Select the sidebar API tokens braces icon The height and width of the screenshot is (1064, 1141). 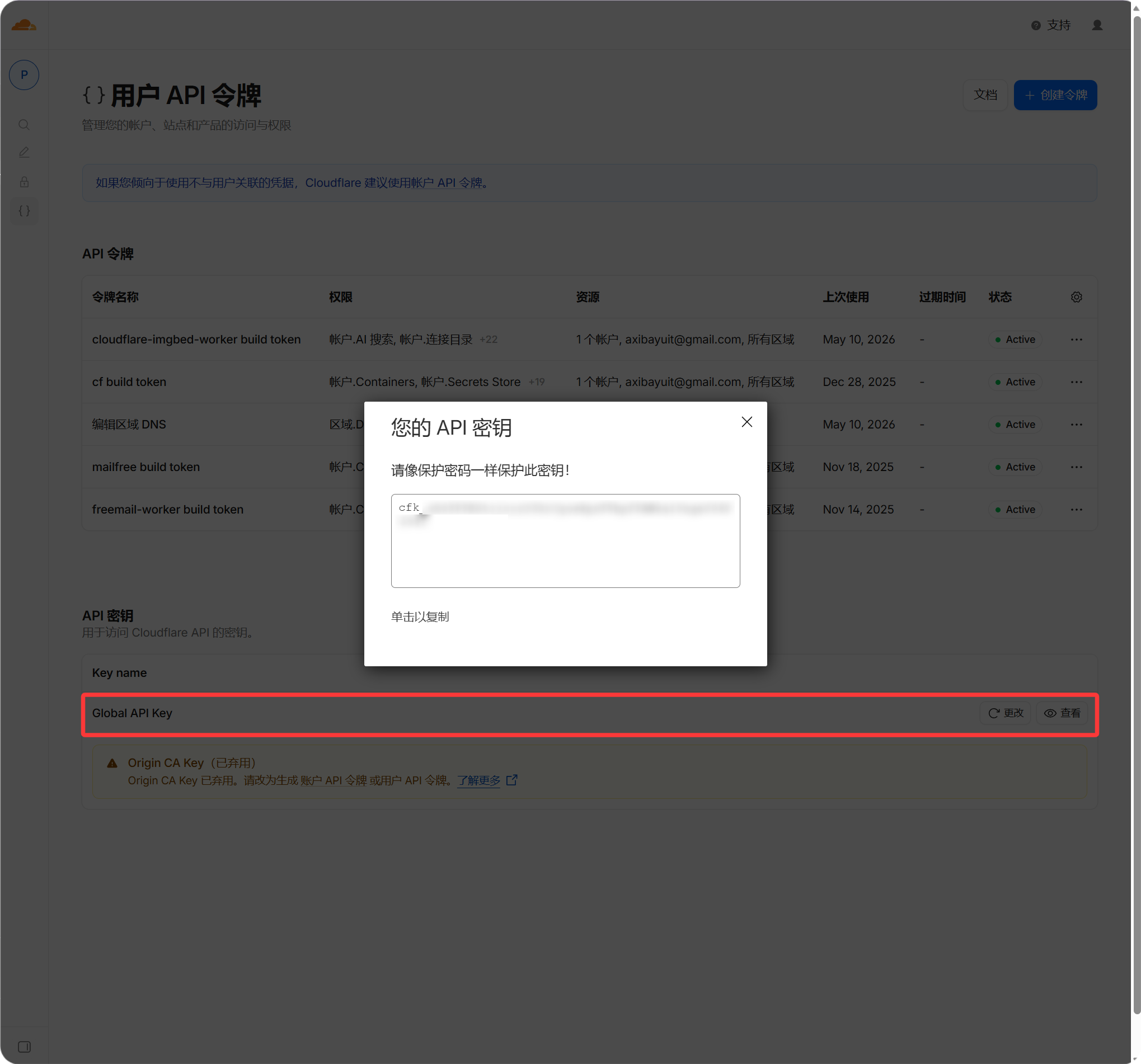(x=24, y=211)
